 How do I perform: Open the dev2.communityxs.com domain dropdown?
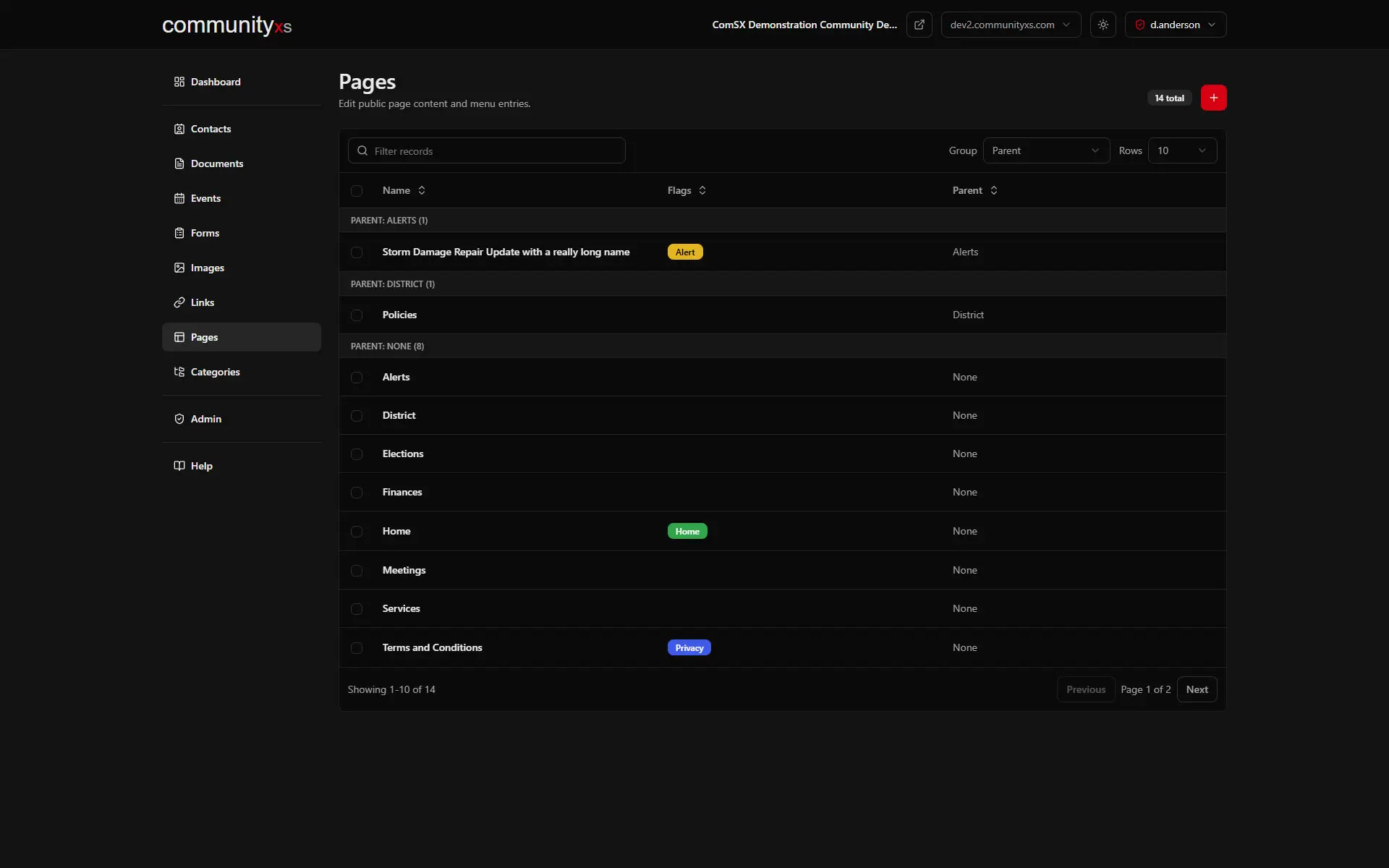tap(1011, 25)
